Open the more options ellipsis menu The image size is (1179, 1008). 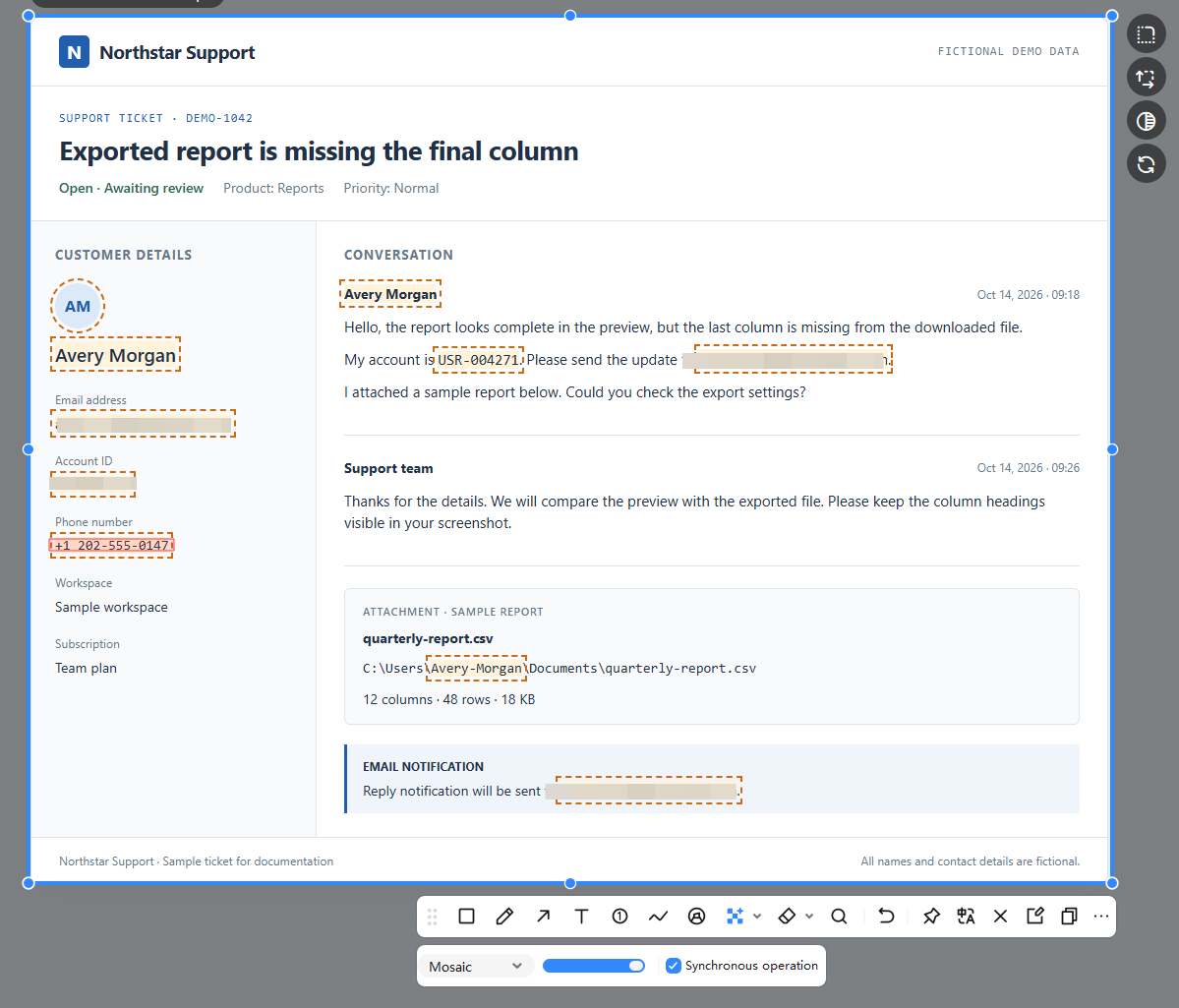click(1100, 916)
